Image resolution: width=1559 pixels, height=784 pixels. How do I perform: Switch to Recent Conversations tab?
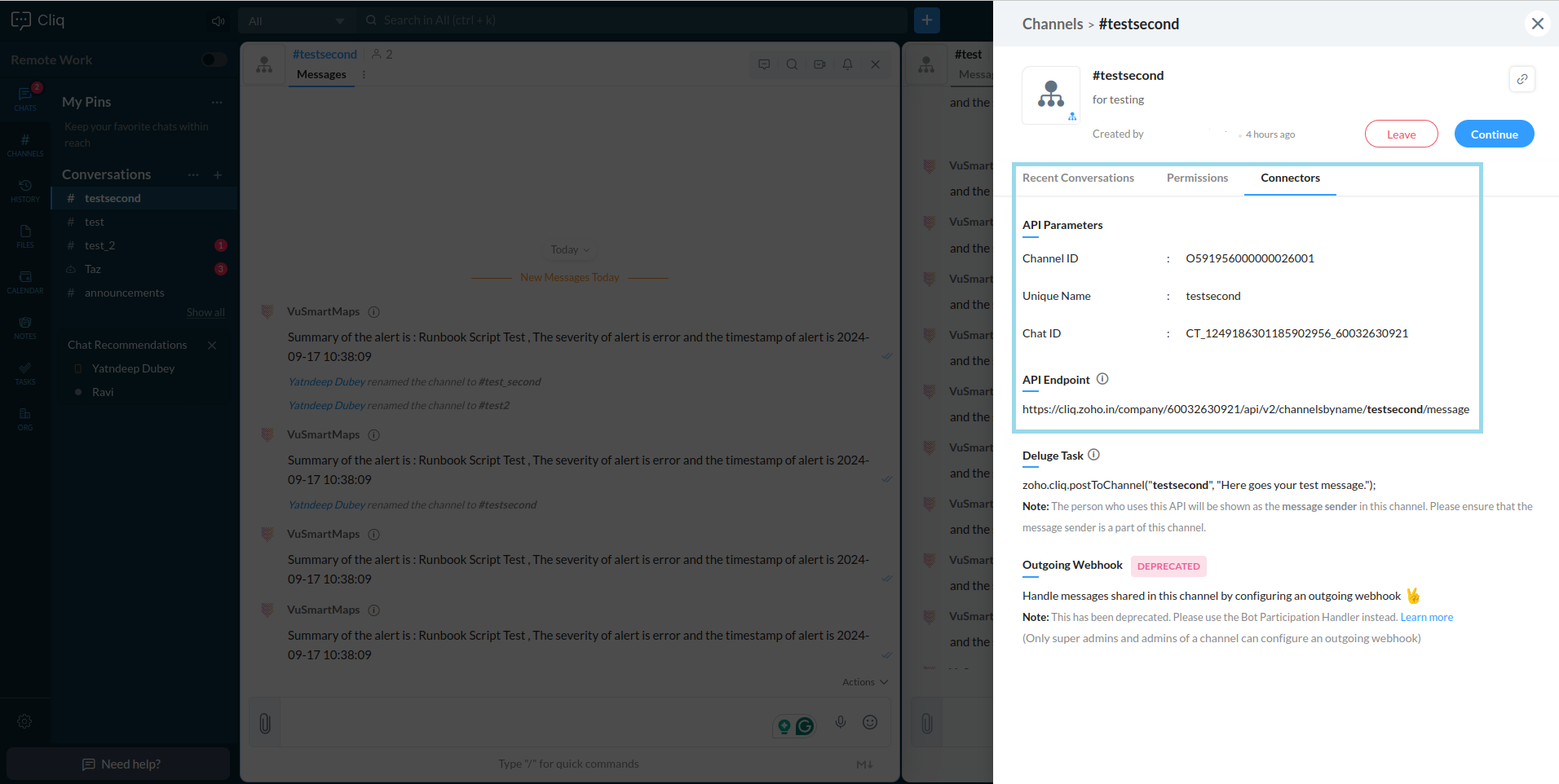1078,178
